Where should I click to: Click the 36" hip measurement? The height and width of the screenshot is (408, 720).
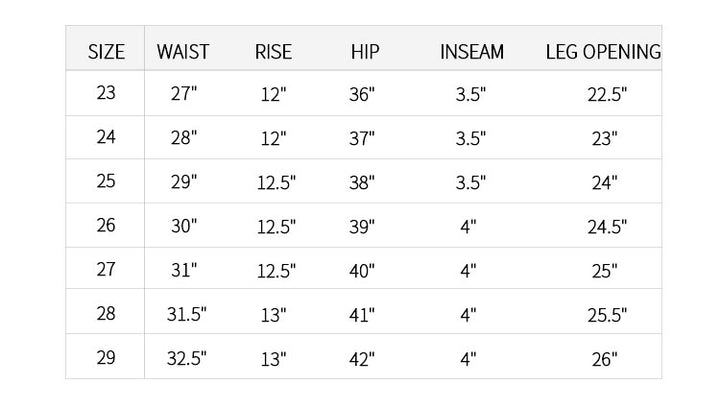(x=362, y=95)
